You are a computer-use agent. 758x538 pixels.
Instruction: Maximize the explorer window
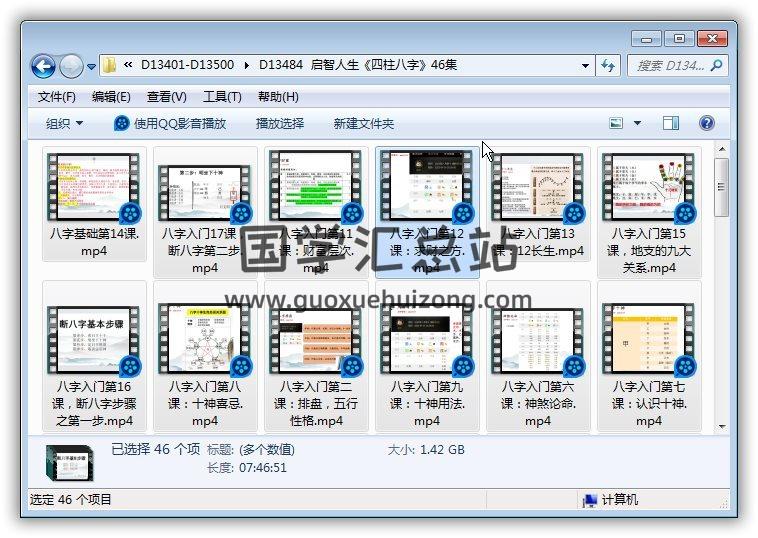pos(679,39)
